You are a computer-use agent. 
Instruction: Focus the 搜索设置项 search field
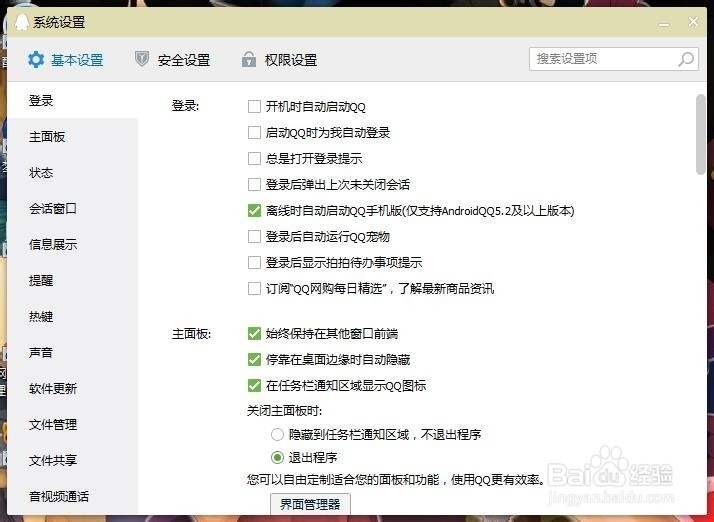[613, 59]
